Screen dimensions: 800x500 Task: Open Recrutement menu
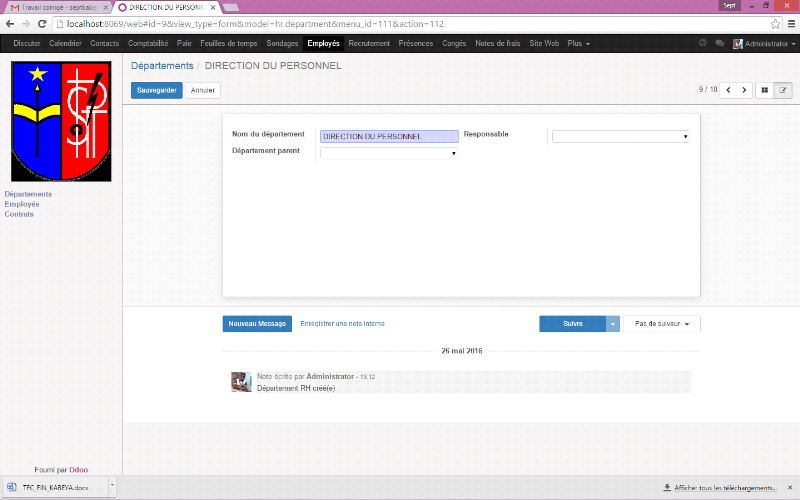coord(369,43)
